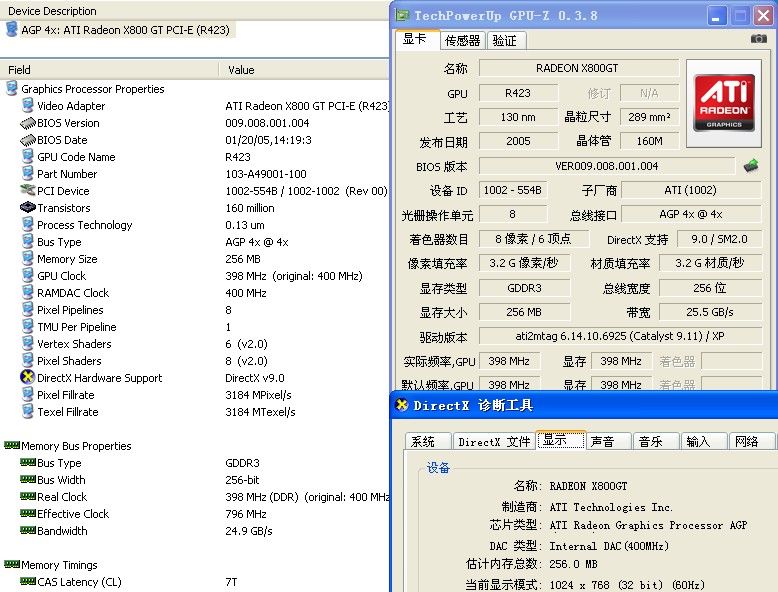The image size is (778, 592).
Task: Click the AGP 4x device description icon
Action: 11,29
